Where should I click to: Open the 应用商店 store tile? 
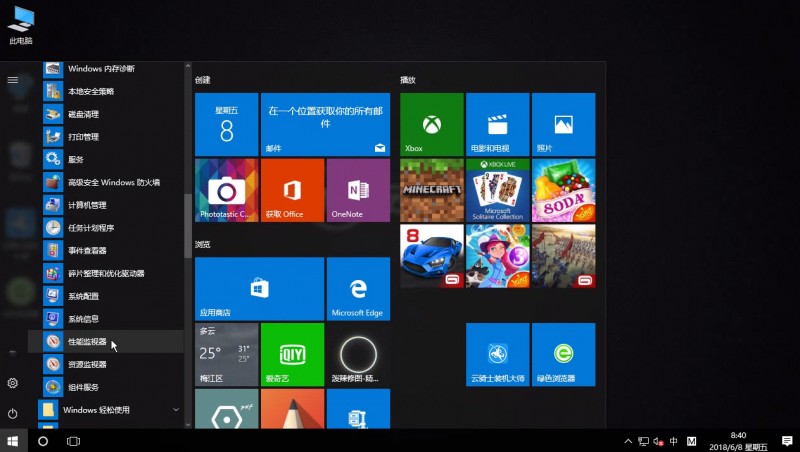[x=259, y=289]
